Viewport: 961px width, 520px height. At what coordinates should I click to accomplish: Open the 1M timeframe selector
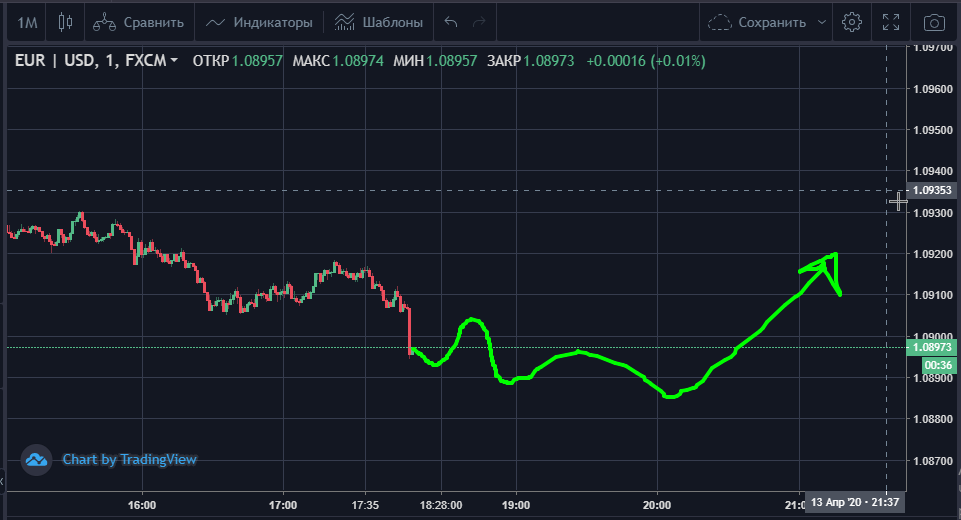[x=27, y=23]
